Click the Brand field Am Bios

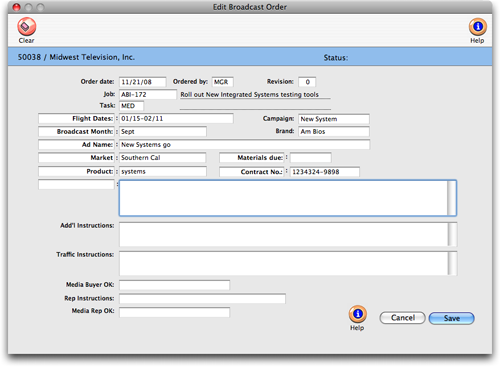(x=334, y=132)
